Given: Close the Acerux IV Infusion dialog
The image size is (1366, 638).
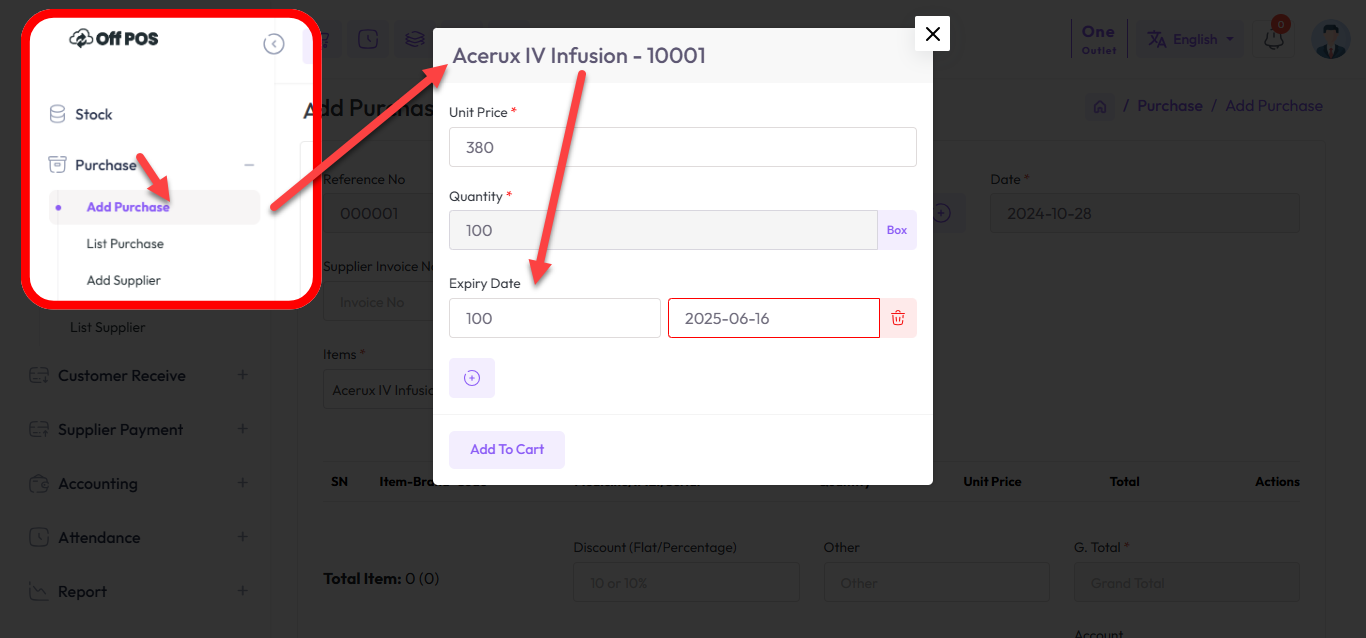Looking at the screenshot, I should pyautogui.click(x=932, y=34).
